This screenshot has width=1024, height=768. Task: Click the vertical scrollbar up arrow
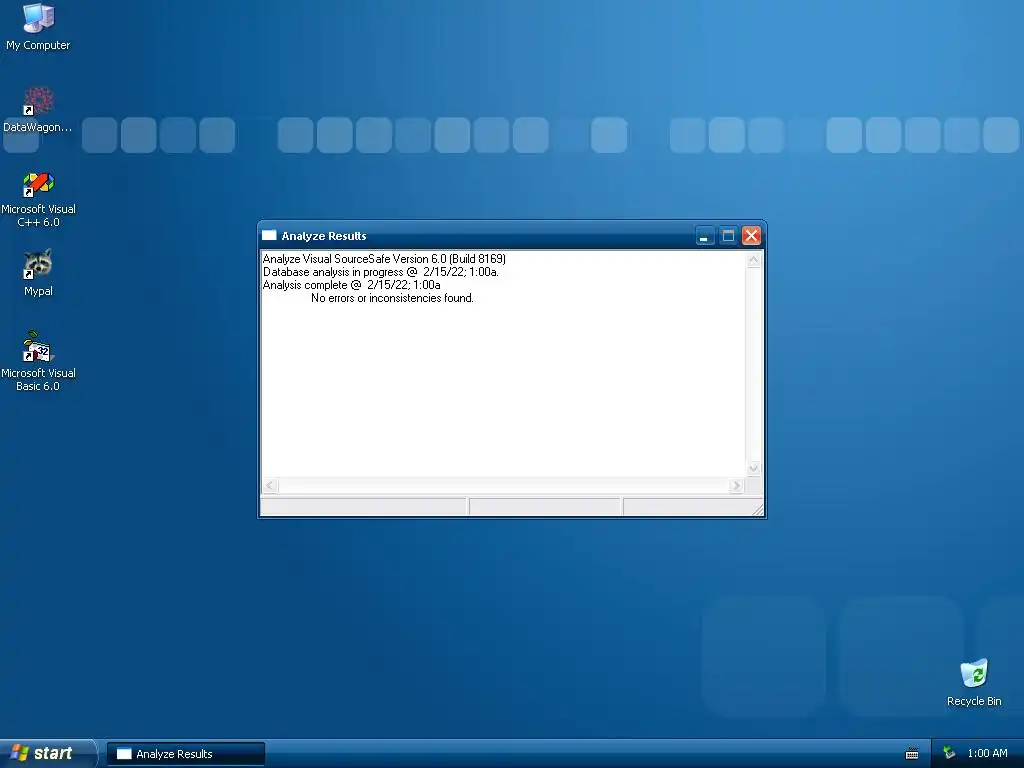coord(754,260)
